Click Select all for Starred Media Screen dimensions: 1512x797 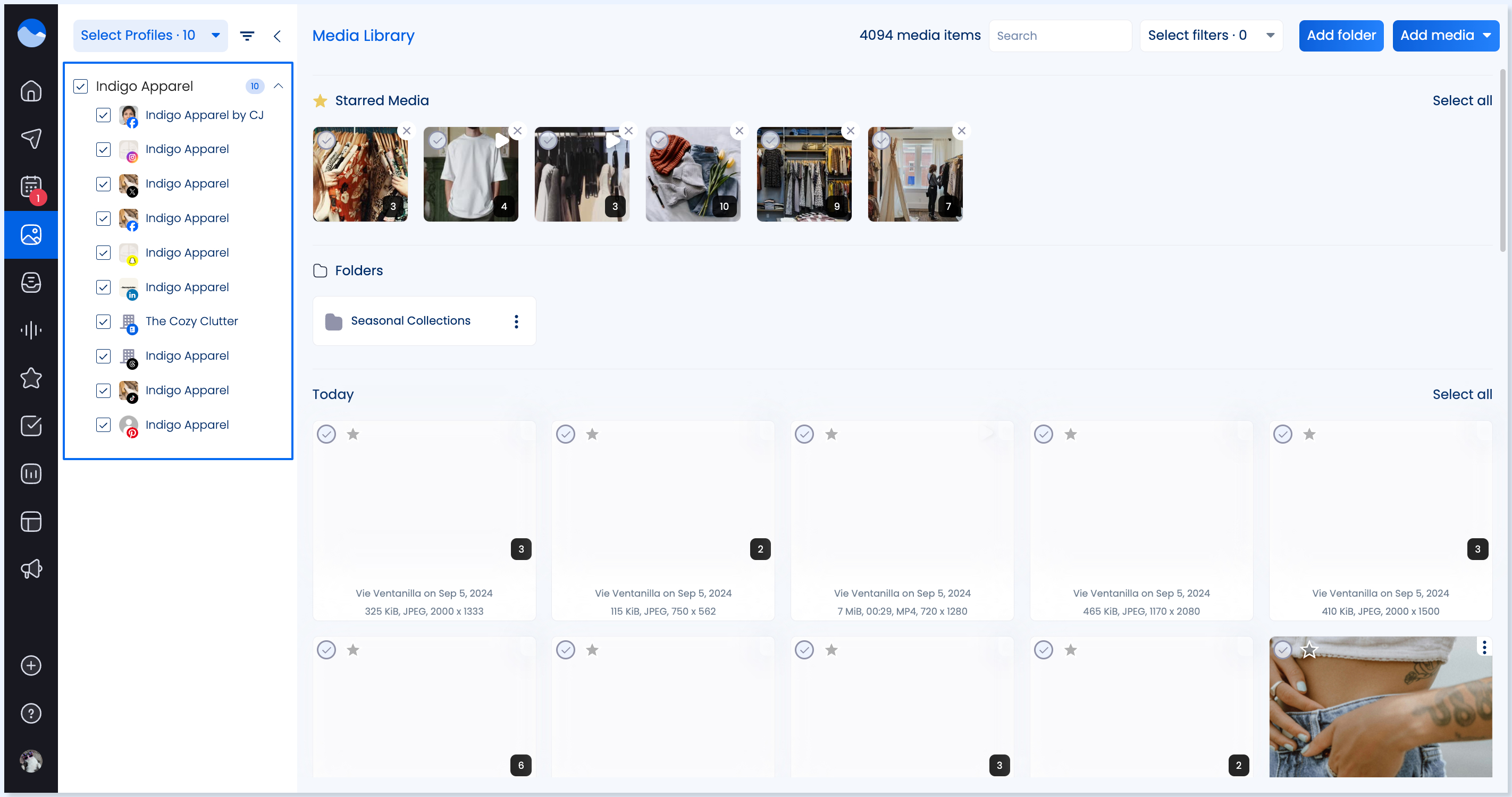(1461, 100)
